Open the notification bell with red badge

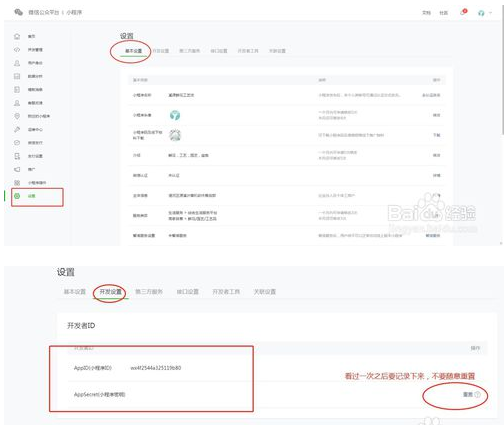463,12
